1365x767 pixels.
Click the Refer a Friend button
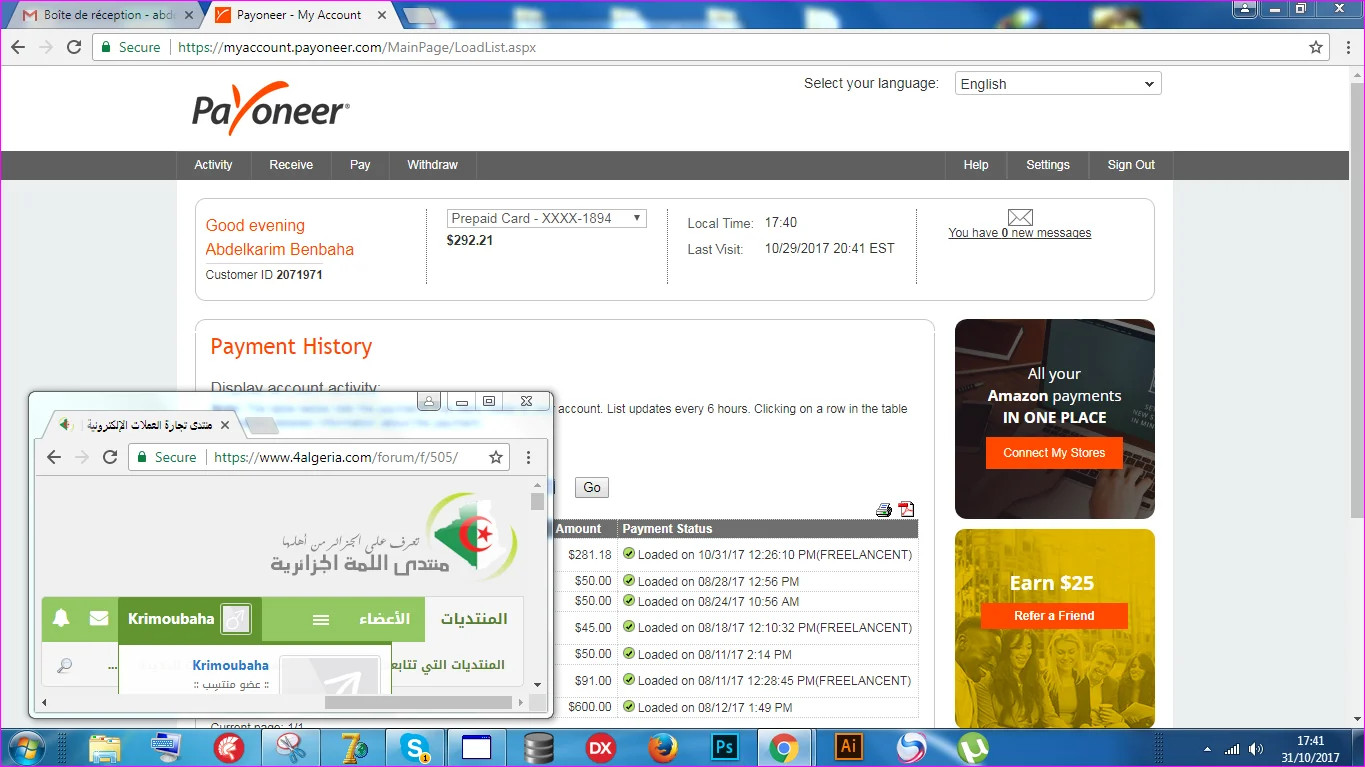pos(1054,616)
